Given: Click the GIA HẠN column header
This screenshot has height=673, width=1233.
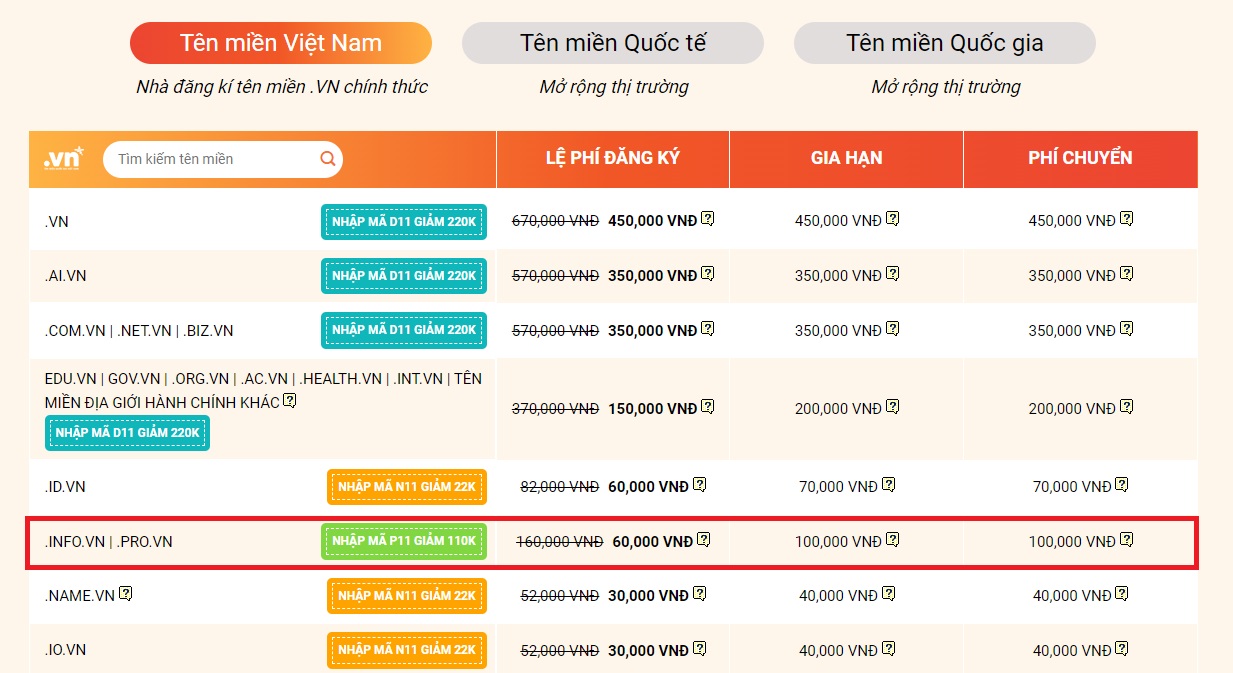Looking at the screenshot, I should click(846, 158).
